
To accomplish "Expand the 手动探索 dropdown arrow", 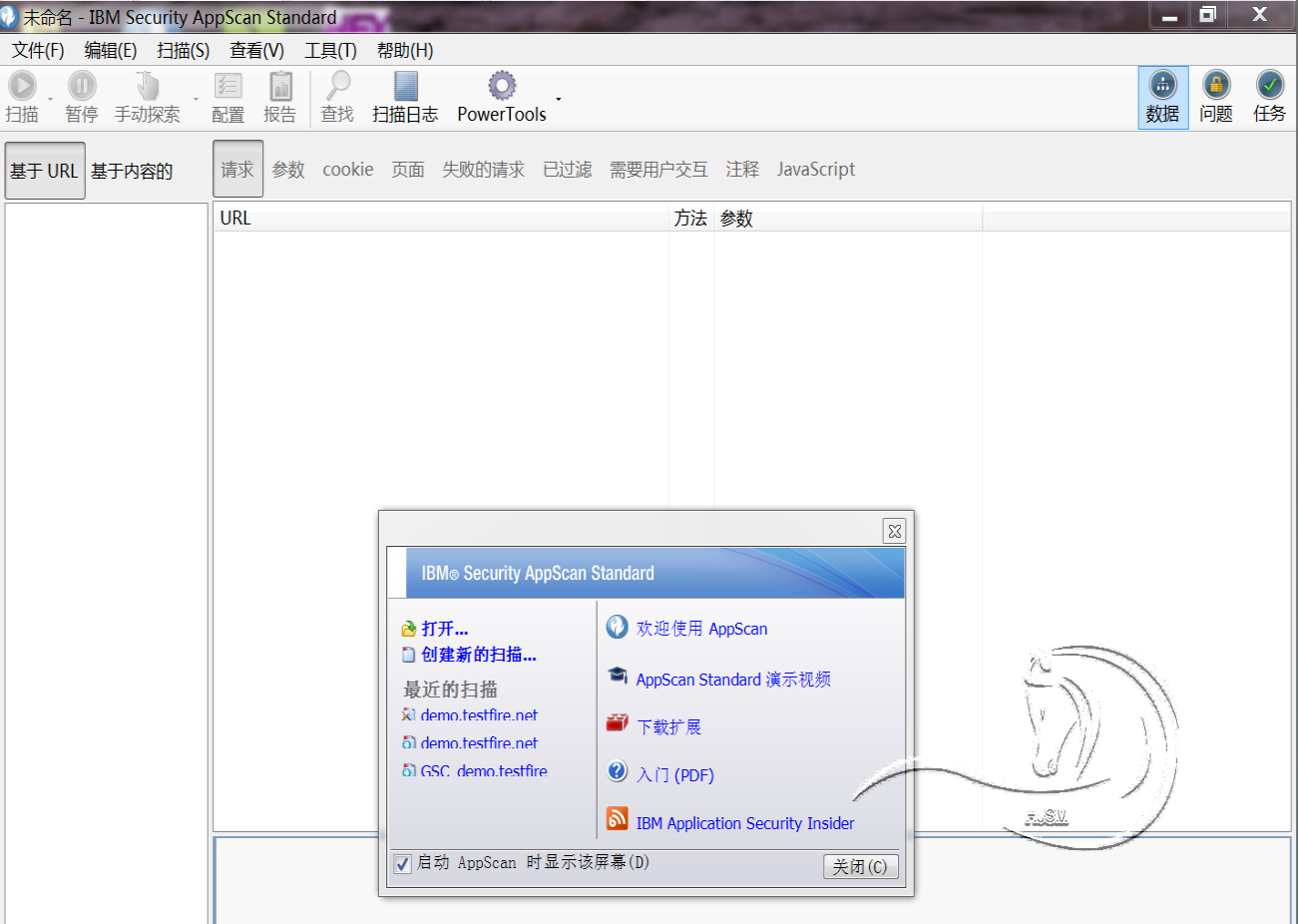I will click(x=196, y=99).
